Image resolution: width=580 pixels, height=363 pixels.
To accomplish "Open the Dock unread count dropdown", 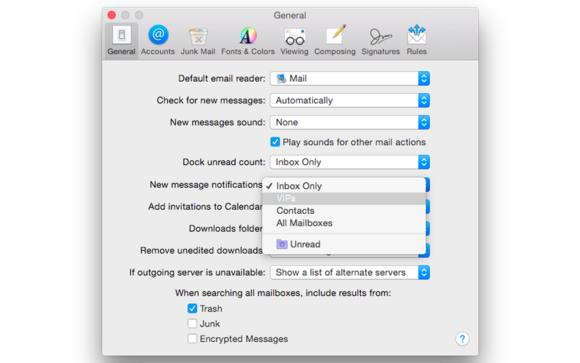I will pos(350,162).
